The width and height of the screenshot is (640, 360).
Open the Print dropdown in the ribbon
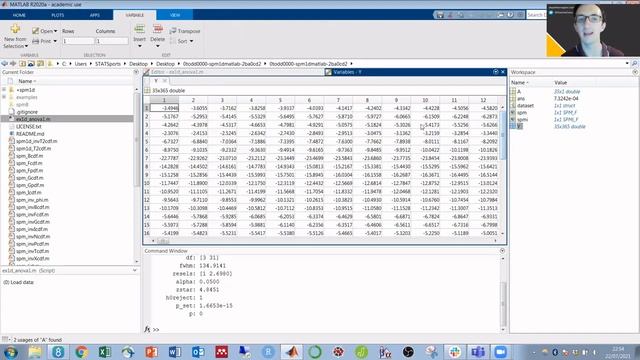coord(44,41)
